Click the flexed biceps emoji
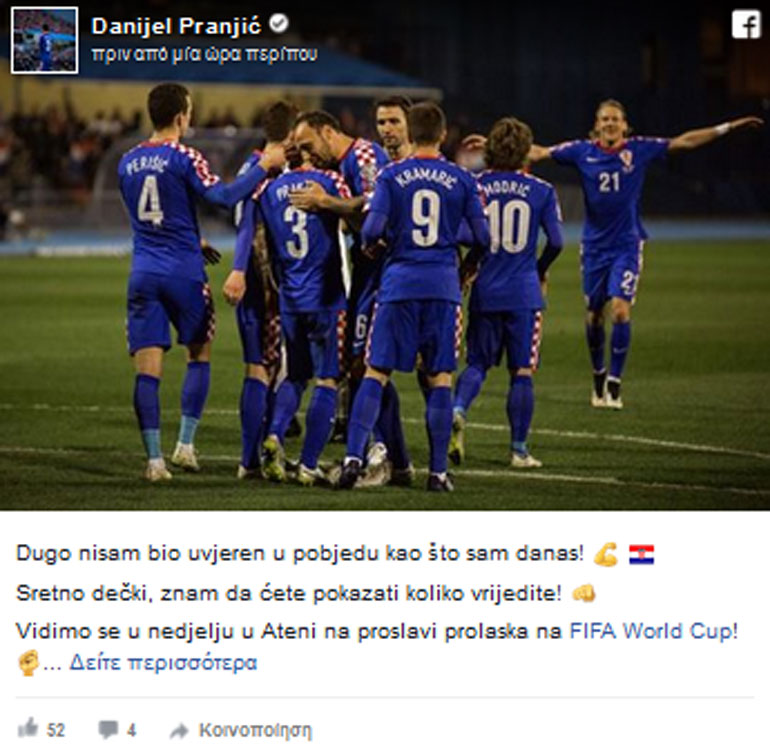 (605, 555)
